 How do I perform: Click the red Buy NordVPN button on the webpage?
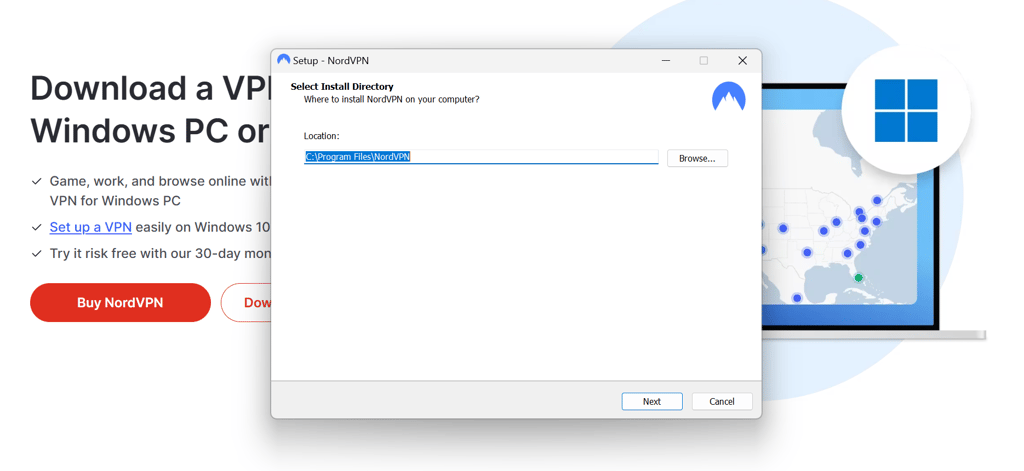click(120, 302)
